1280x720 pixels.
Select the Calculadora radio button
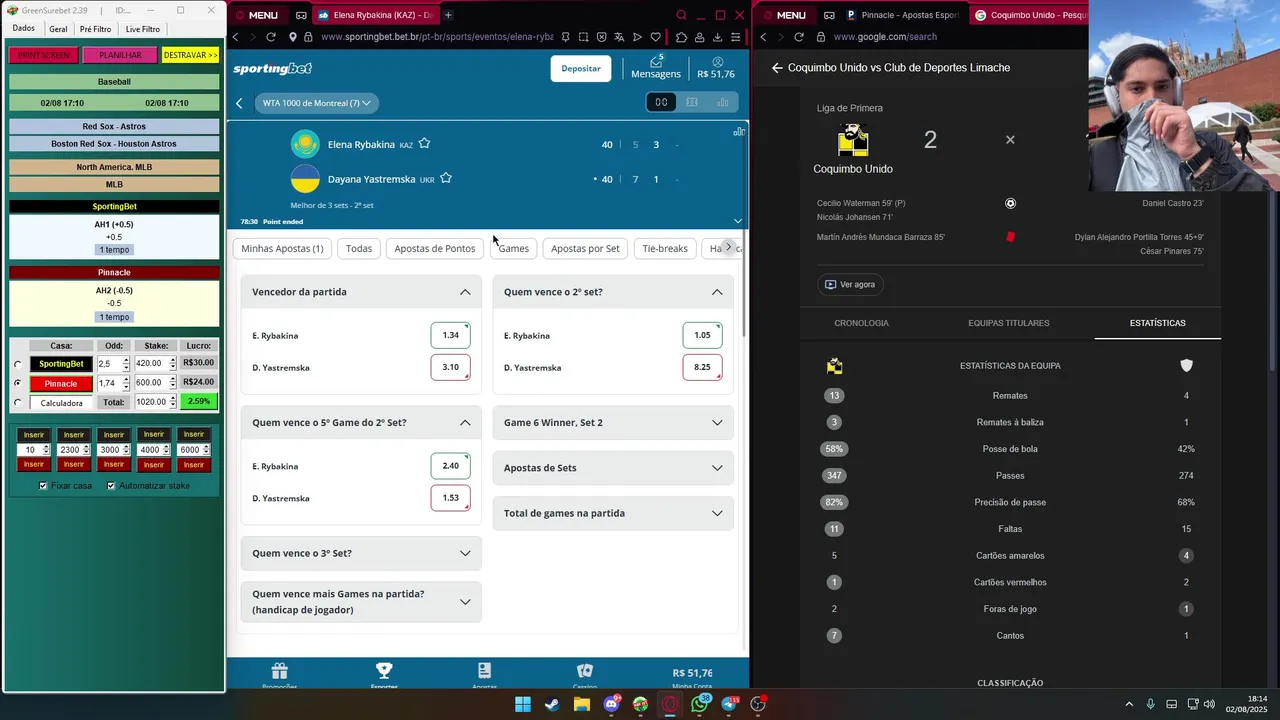click(x=17, y=403)
